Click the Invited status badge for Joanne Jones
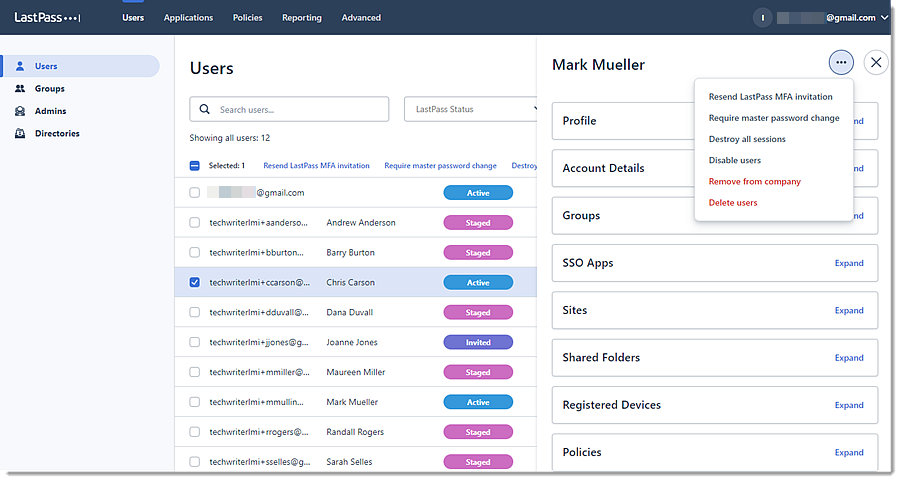This screenshot has width=900, height=481. coord(478,342)
